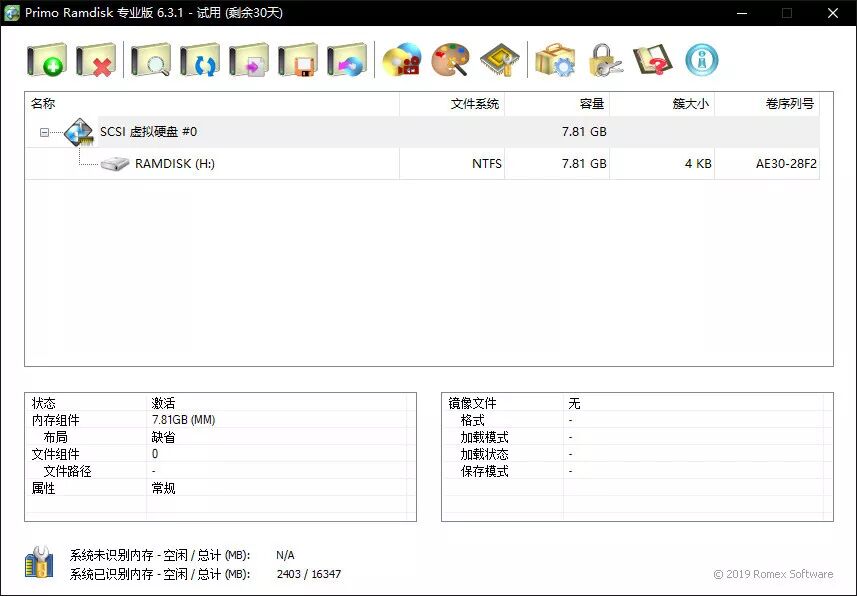
Task: Click the padlock with keys license icon
Action: coord(604,60)
